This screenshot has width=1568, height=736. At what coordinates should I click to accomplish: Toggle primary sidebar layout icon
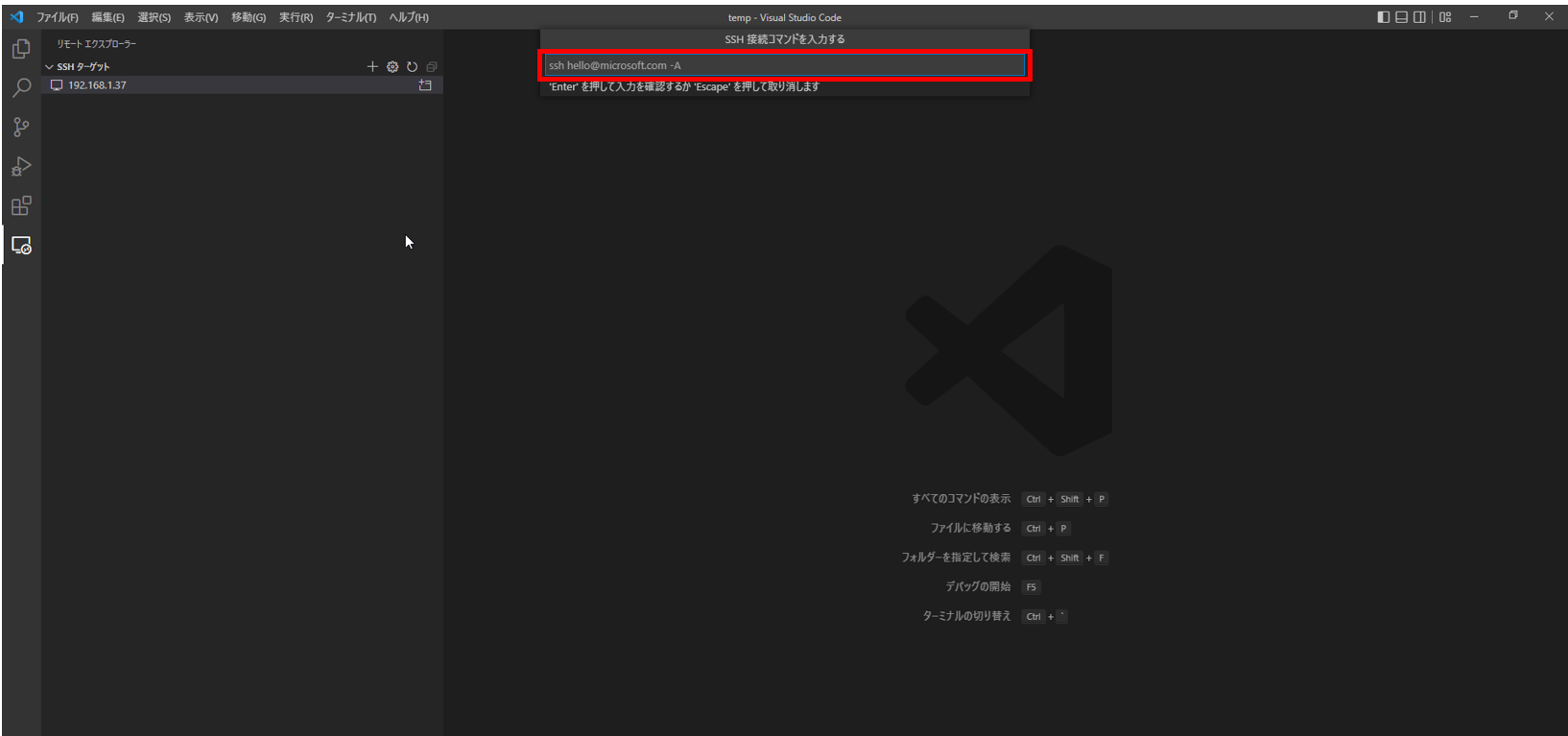[1383, 17]
